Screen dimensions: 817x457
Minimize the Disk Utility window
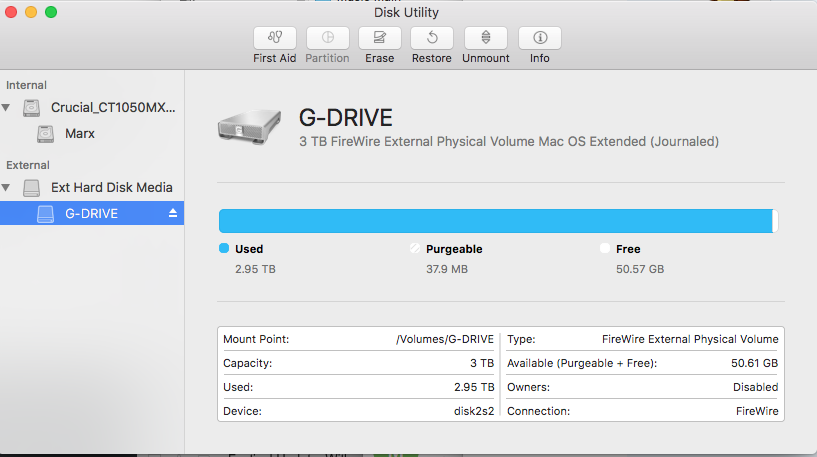pyautogui.click(x=31, y=12)
